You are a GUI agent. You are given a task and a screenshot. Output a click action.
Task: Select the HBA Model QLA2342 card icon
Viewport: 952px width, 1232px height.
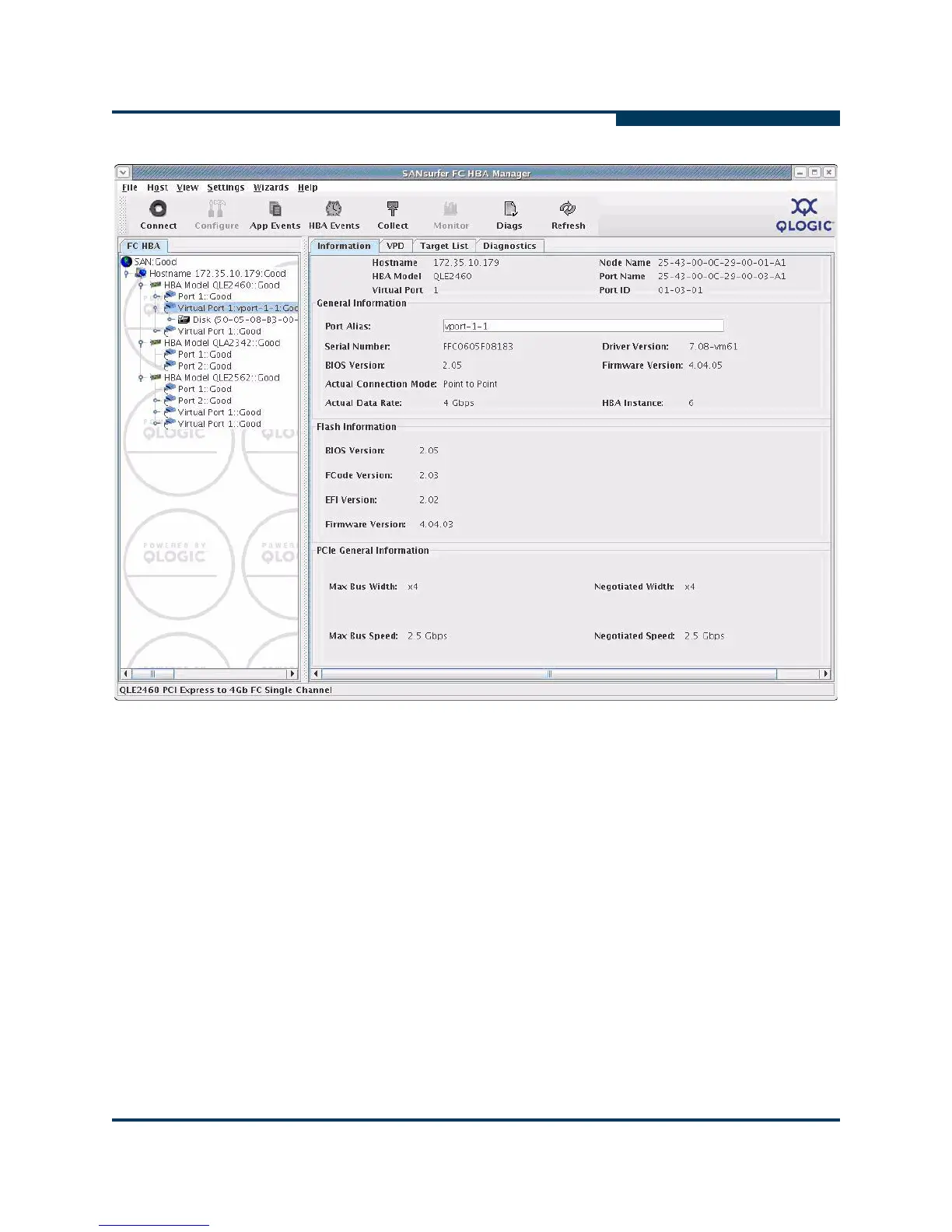pyautogui.click(x=156, y=342)
